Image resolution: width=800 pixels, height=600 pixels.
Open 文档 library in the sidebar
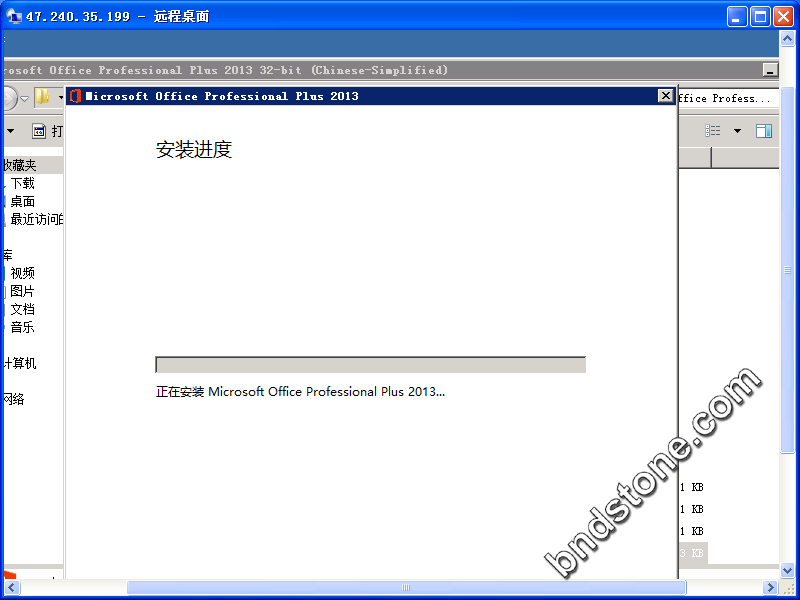pos(22,309)
